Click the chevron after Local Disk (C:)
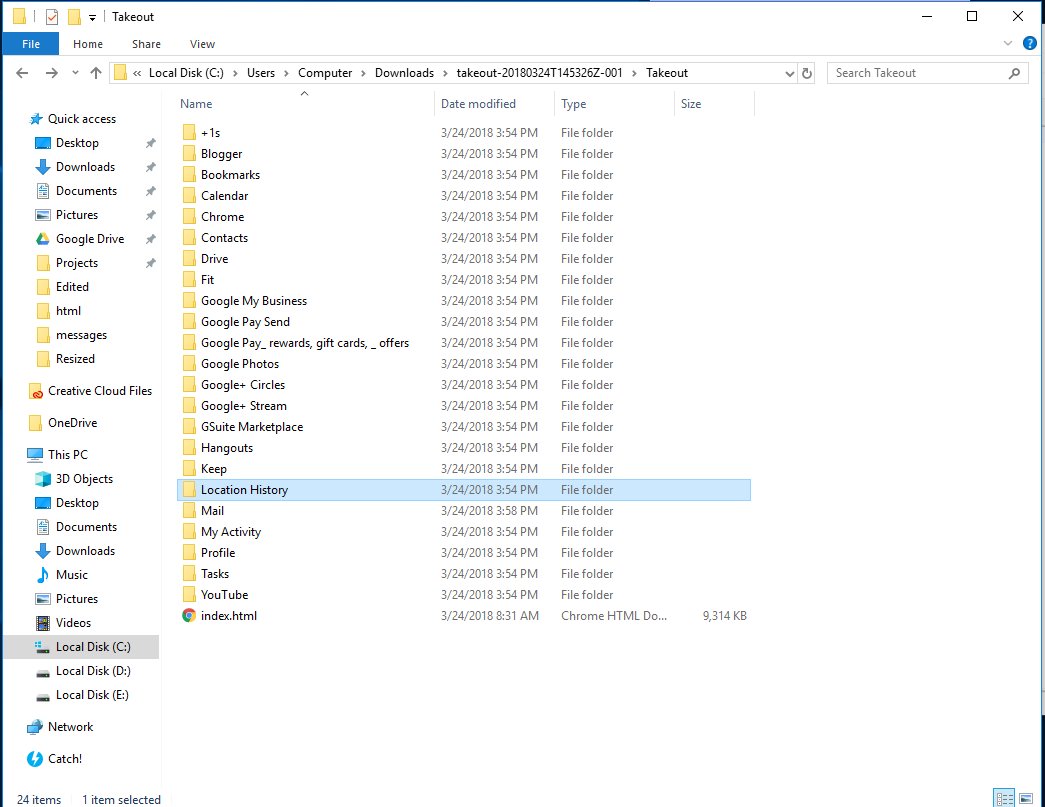Viewport: 1045px width, 807px height. click(x=235, y=73)
